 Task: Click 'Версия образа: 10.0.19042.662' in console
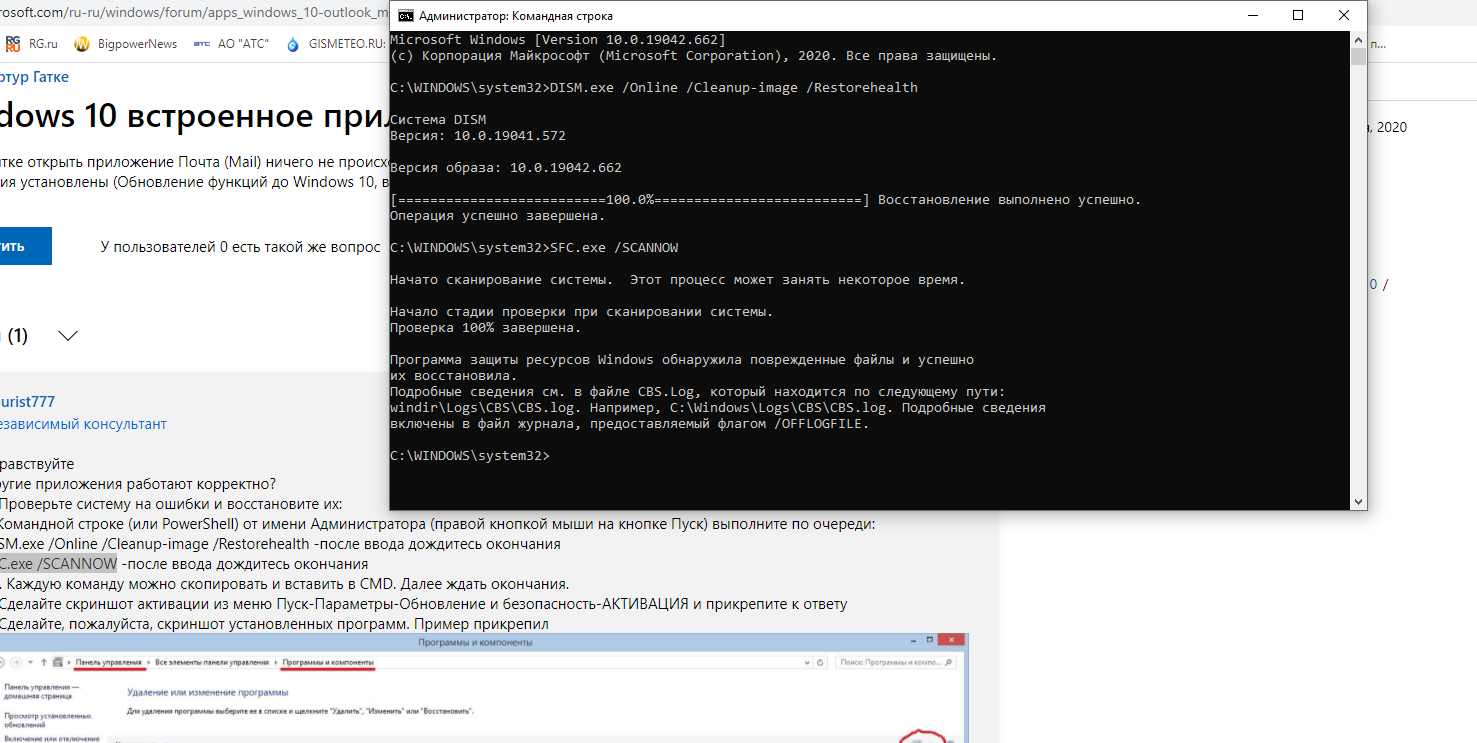click(505, 168)
